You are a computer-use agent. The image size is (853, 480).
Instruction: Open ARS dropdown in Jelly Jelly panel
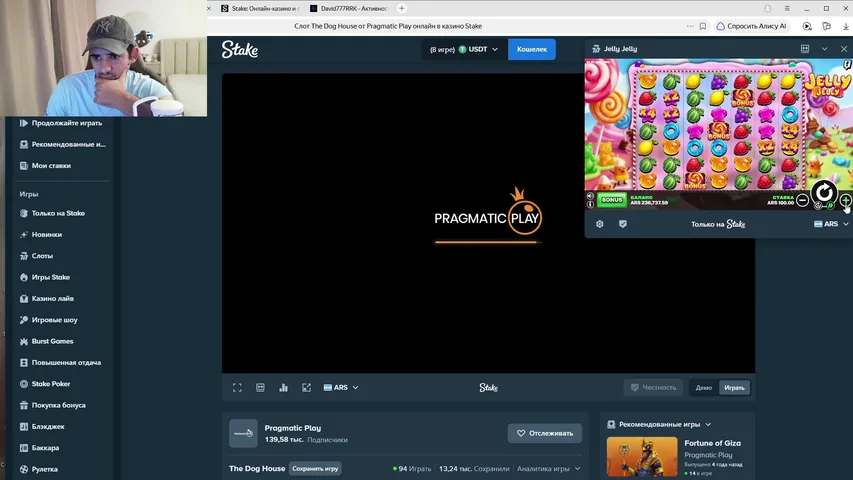point(831,224)
